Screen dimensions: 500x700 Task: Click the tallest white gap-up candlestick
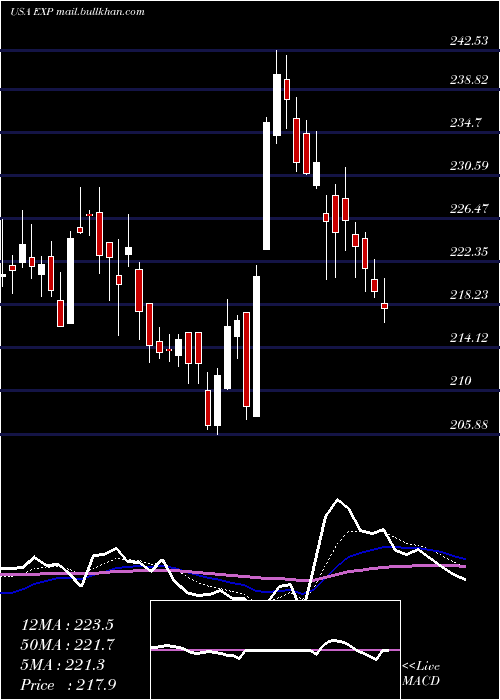click(267, 186)
